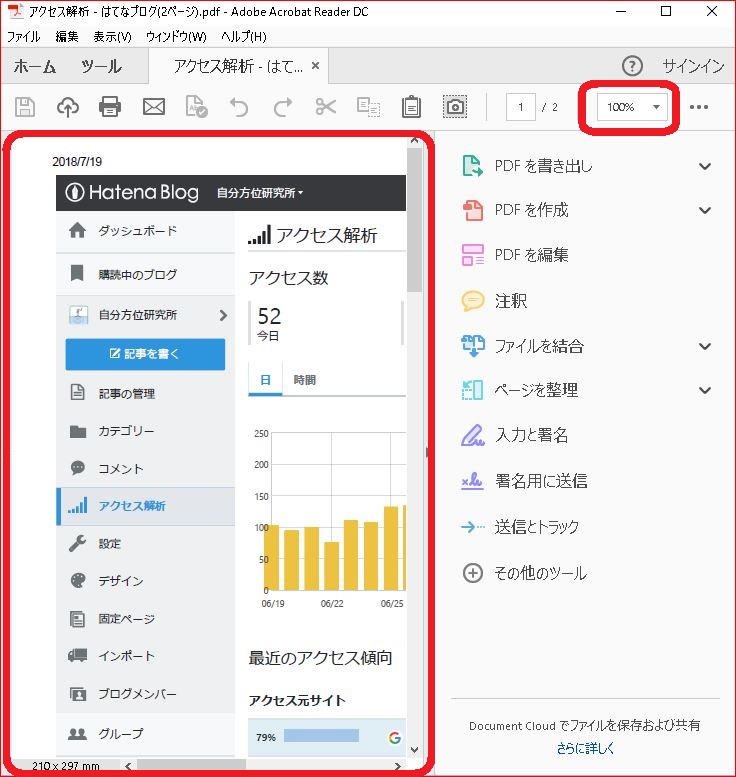Switch to the ツール tab
The width and height of the screenshot is (736, 777).
(x=101, y=66)
